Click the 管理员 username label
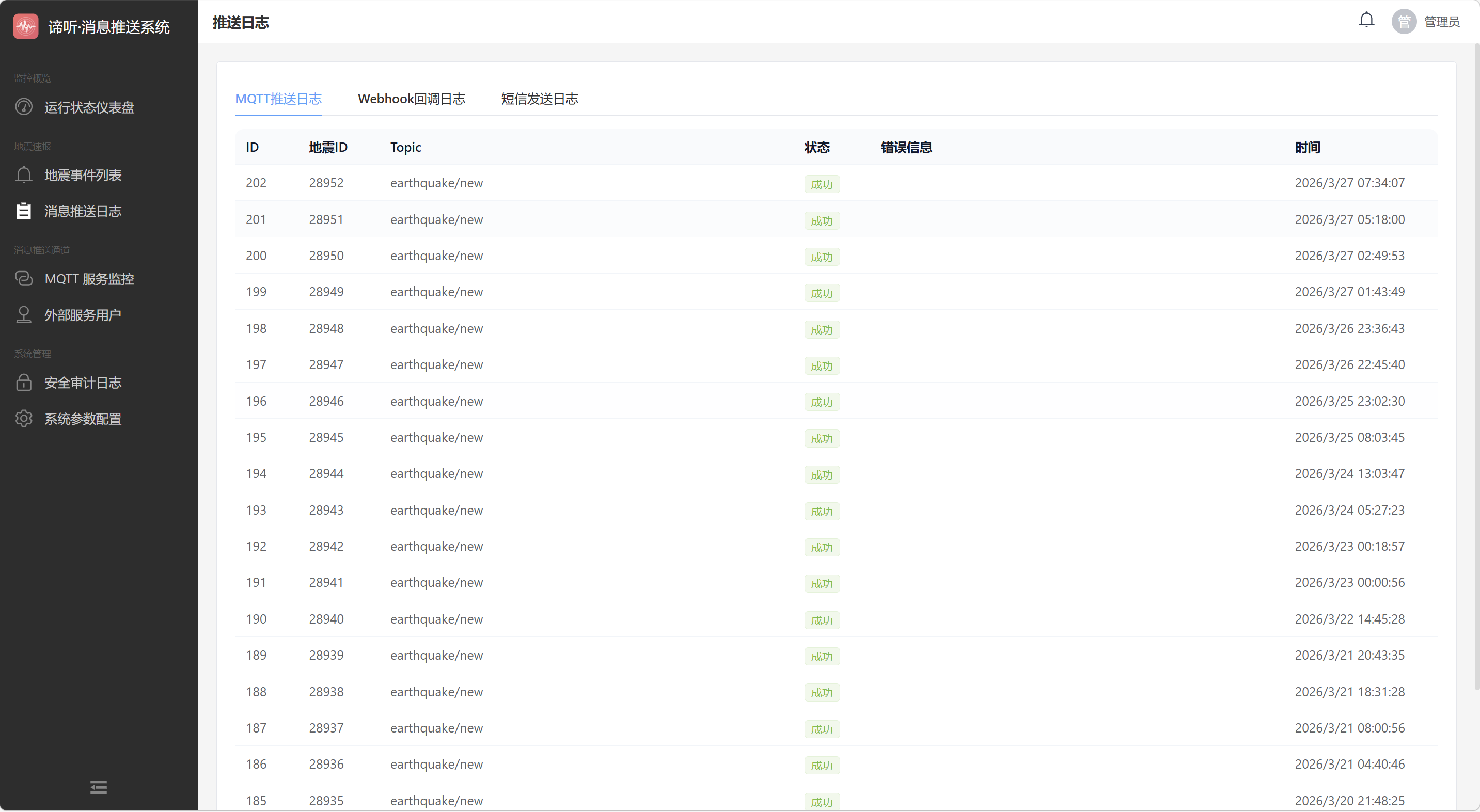 (x=1441, y=22)
